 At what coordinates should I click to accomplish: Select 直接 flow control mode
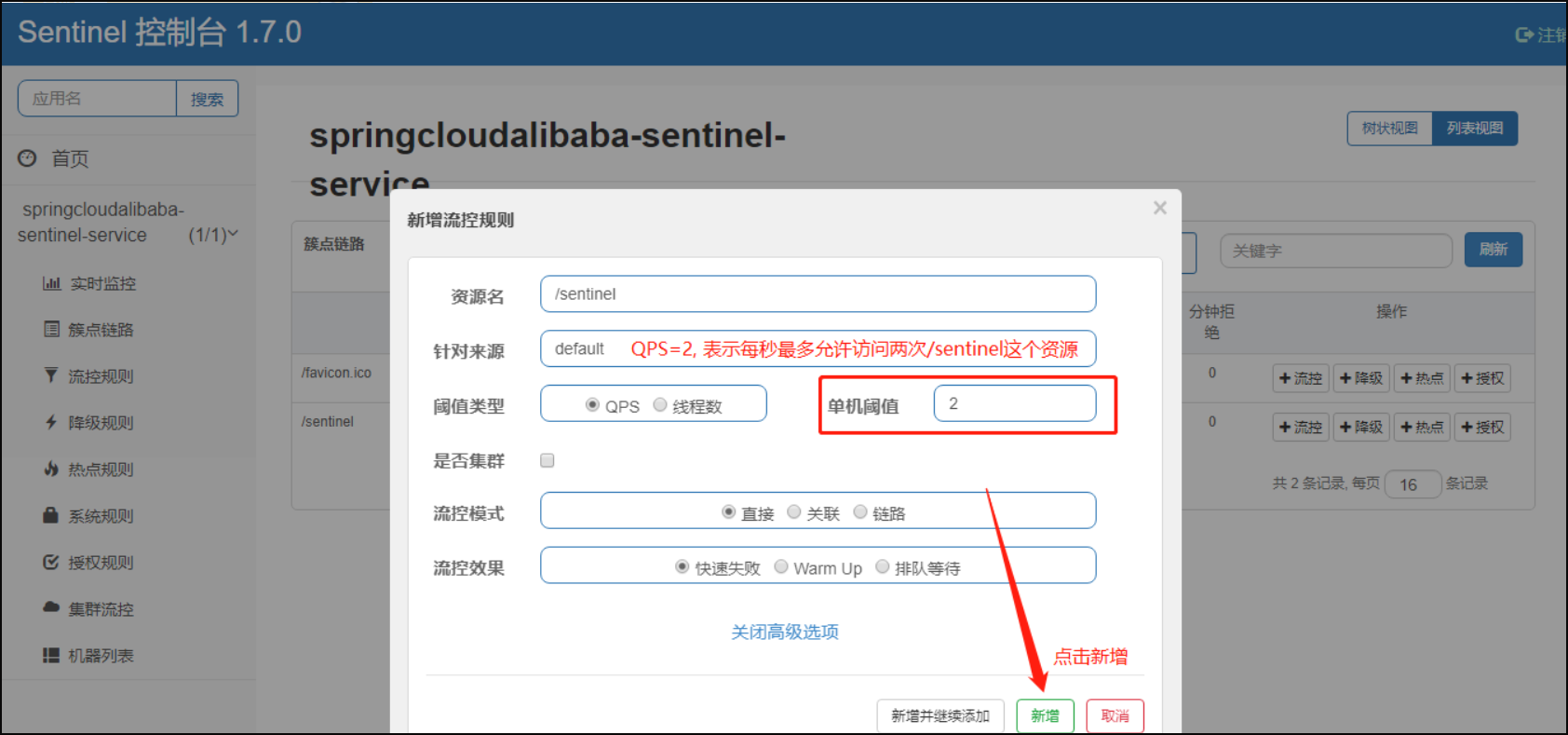(x=728, y=511)
